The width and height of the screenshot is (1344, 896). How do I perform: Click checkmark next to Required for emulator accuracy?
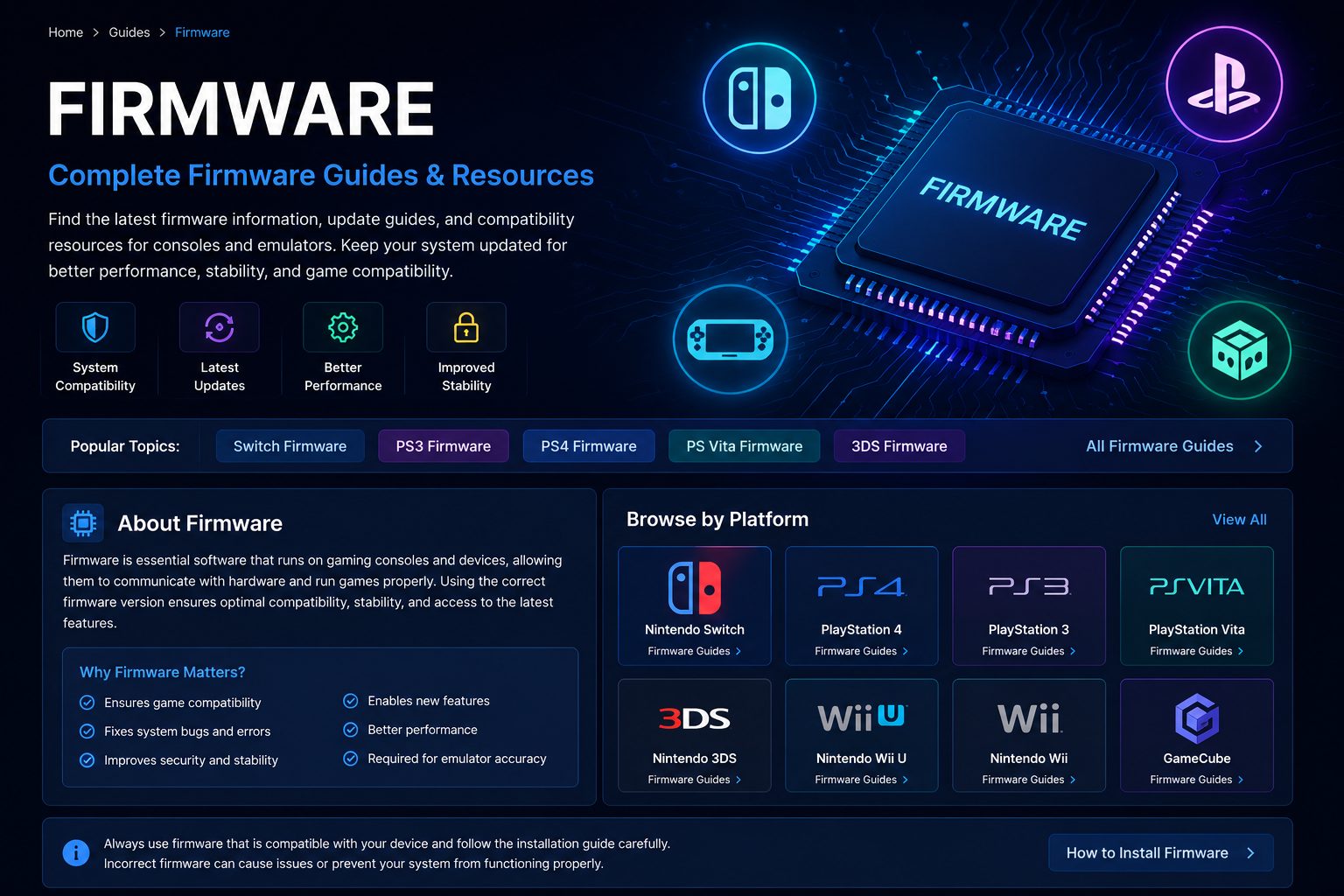click(351, 759)
